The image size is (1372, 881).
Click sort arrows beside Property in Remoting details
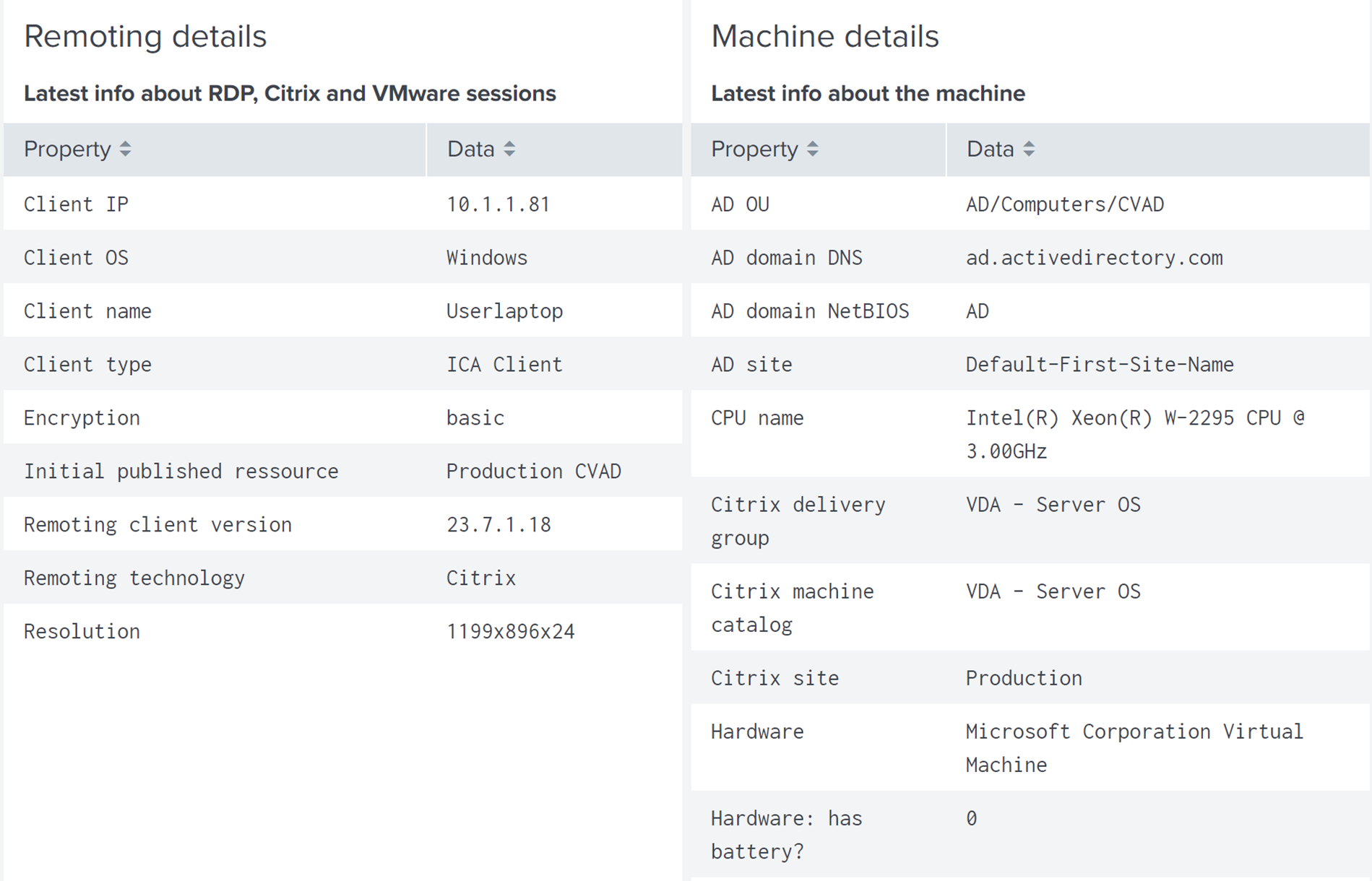click(126, 149)
